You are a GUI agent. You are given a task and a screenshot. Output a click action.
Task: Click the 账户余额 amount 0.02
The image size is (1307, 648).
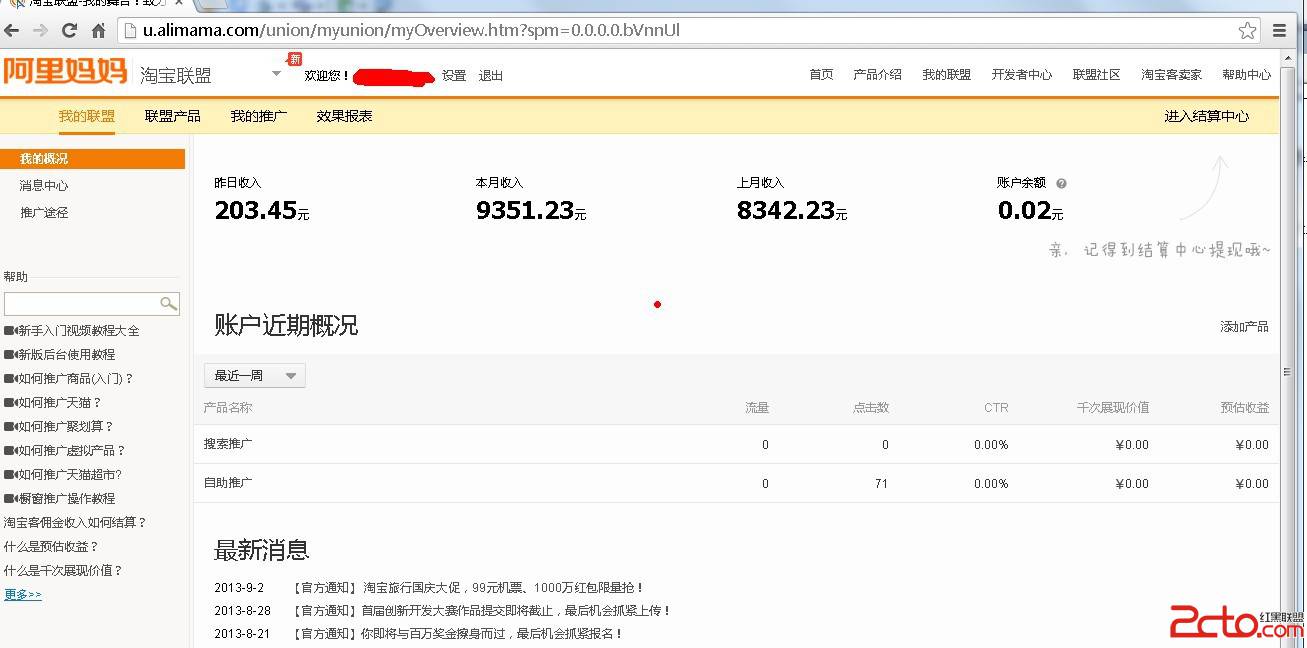[1024, 210]
